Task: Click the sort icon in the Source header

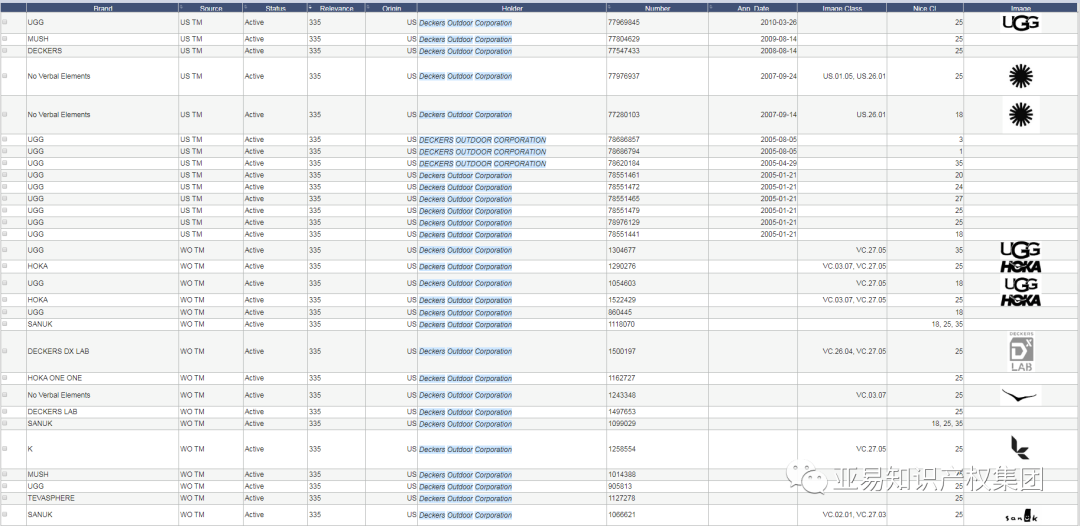Action: [x=183, y=8]
